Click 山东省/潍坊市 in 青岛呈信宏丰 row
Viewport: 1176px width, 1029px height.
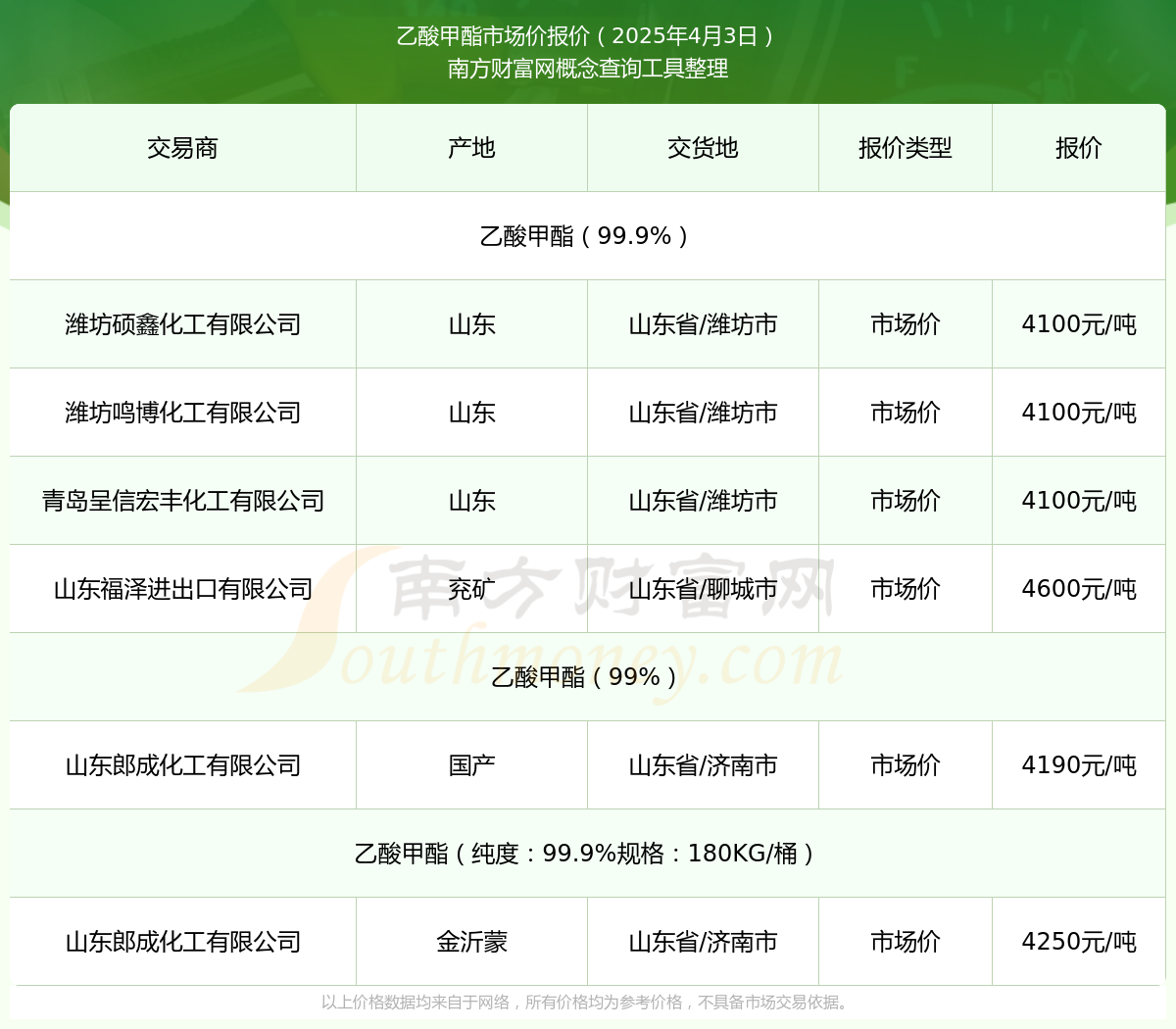coord(703,501)
